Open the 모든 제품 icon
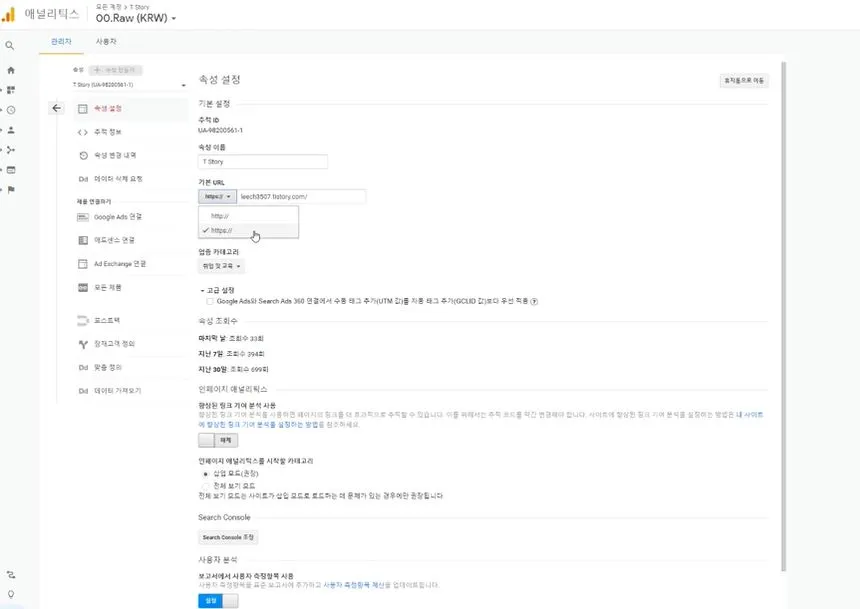 point(83,287)
